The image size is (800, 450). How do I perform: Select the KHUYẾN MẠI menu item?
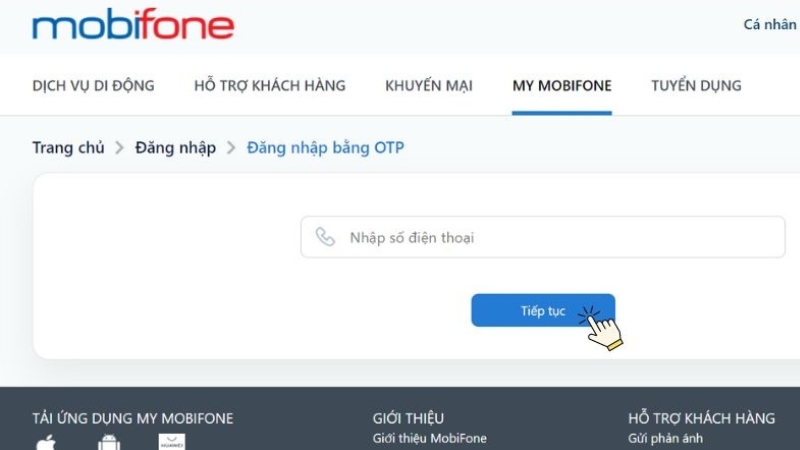pos(429,85)
